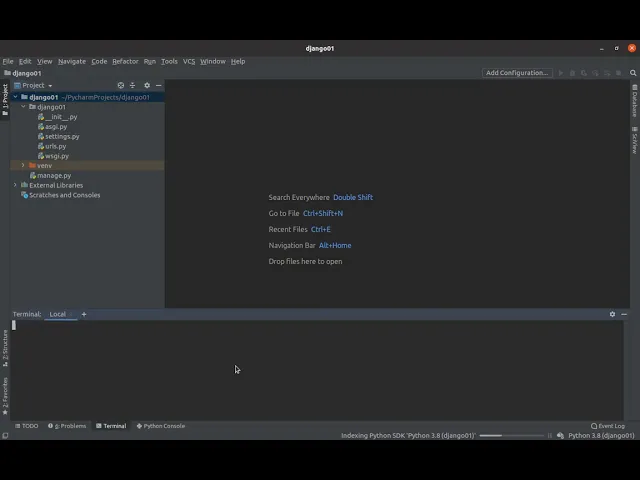640x480 pixels.
Task: Expand External Libraries node
Action: tap(16, 185)
